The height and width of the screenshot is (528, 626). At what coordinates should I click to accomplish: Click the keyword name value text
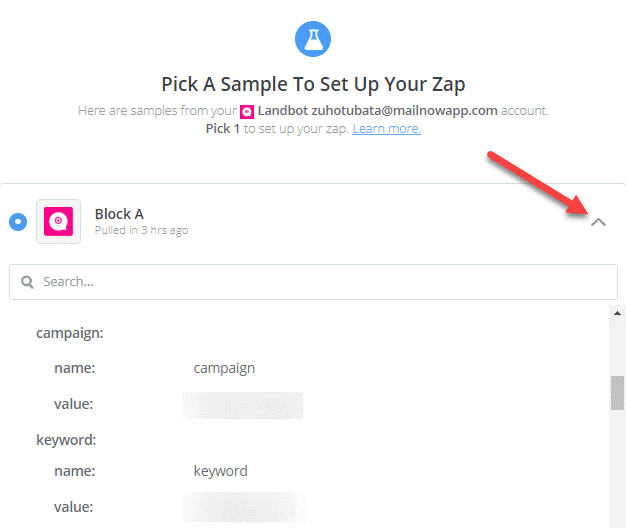click(221, 471)
